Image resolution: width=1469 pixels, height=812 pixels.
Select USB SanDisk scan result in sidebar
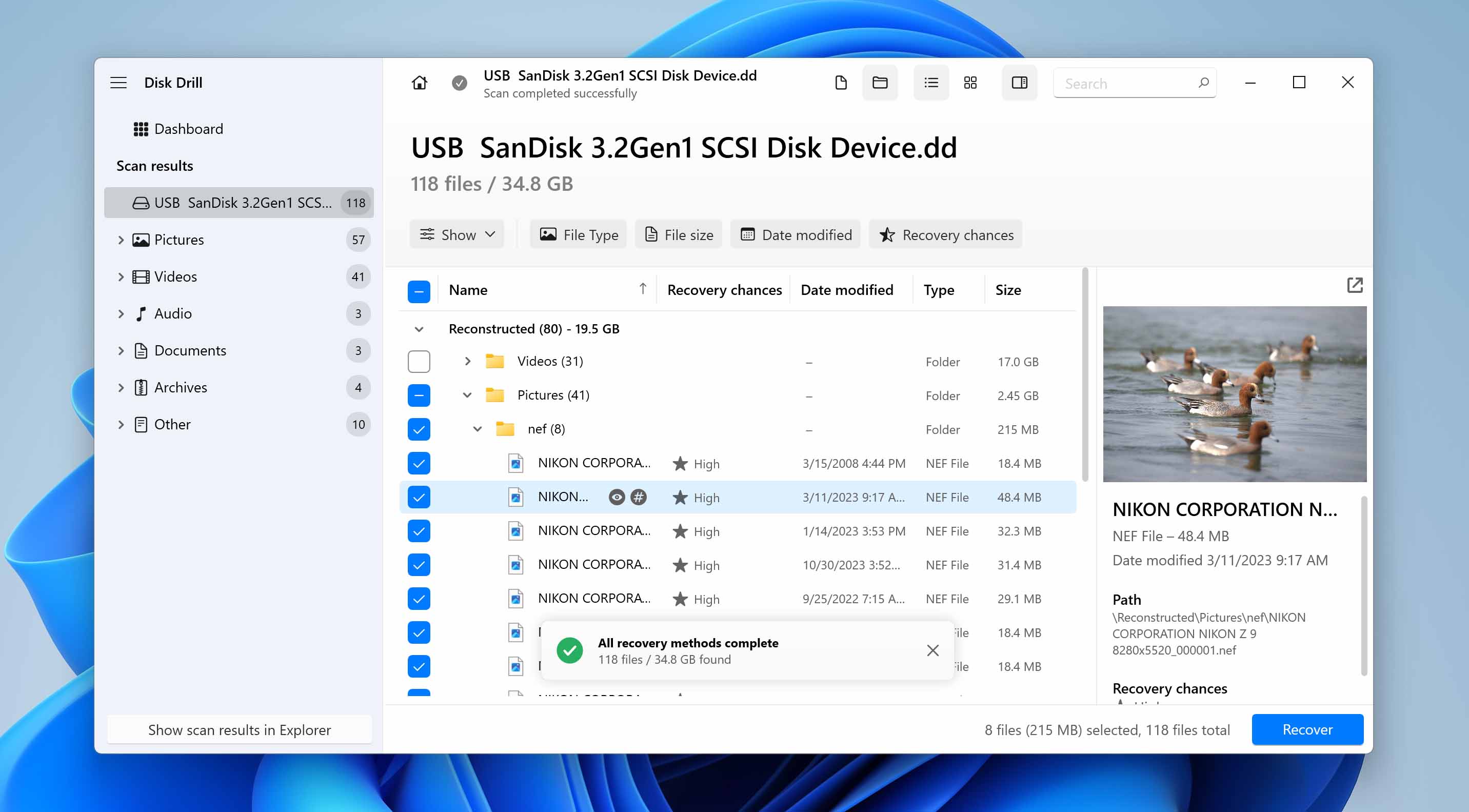point(239,203)
